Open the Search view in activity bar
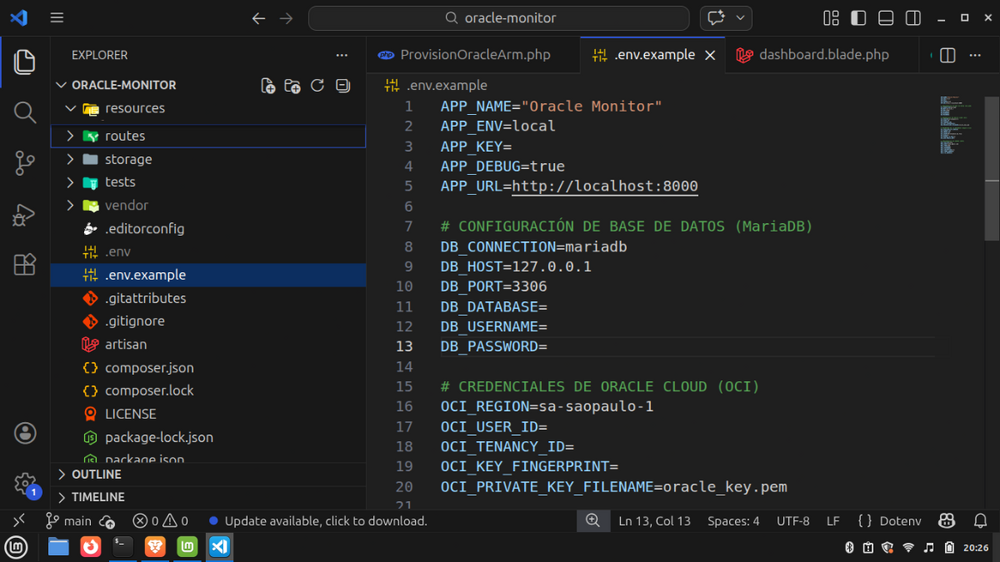This screenshot has height=562, width=1000. 25,112
